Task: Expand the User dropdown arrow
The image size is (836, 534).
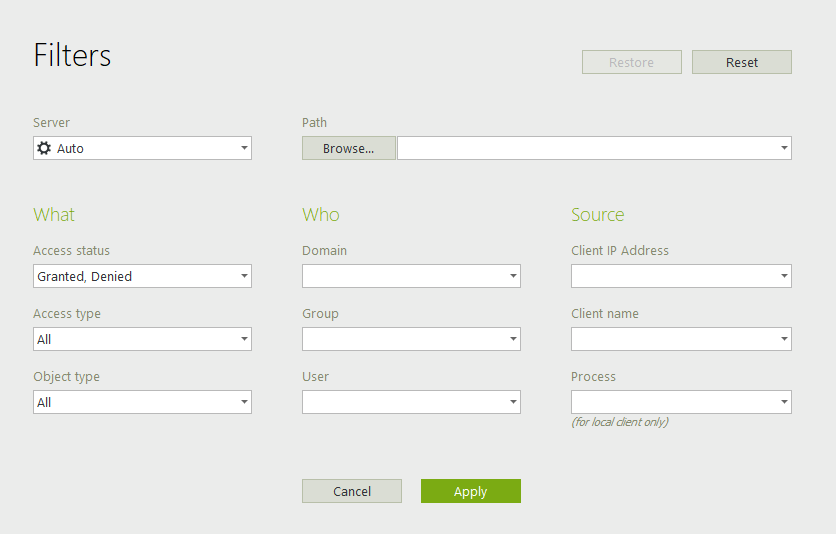Action: [x=513, y=402]
